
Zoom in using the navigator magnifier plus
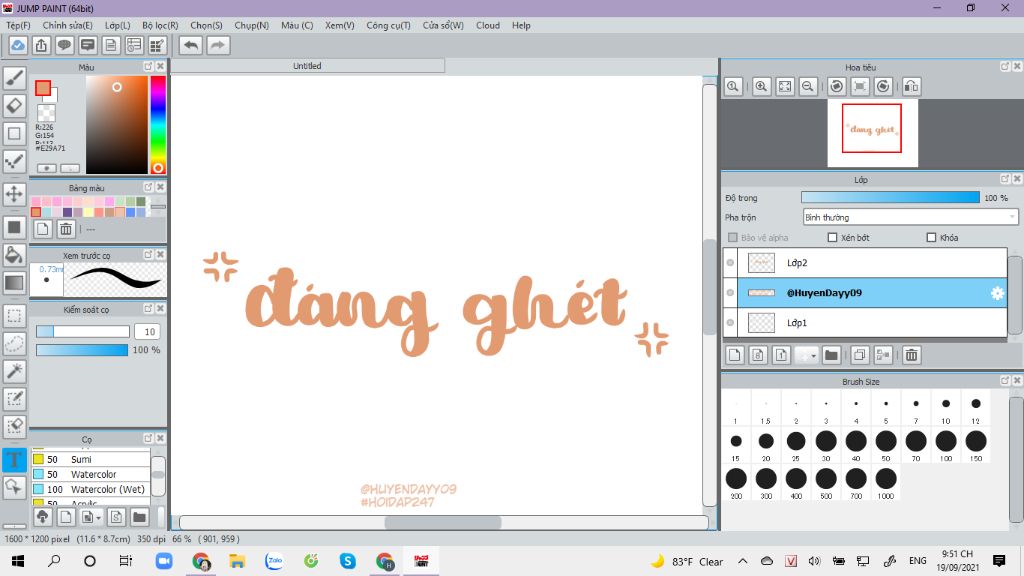coord(761,86)
